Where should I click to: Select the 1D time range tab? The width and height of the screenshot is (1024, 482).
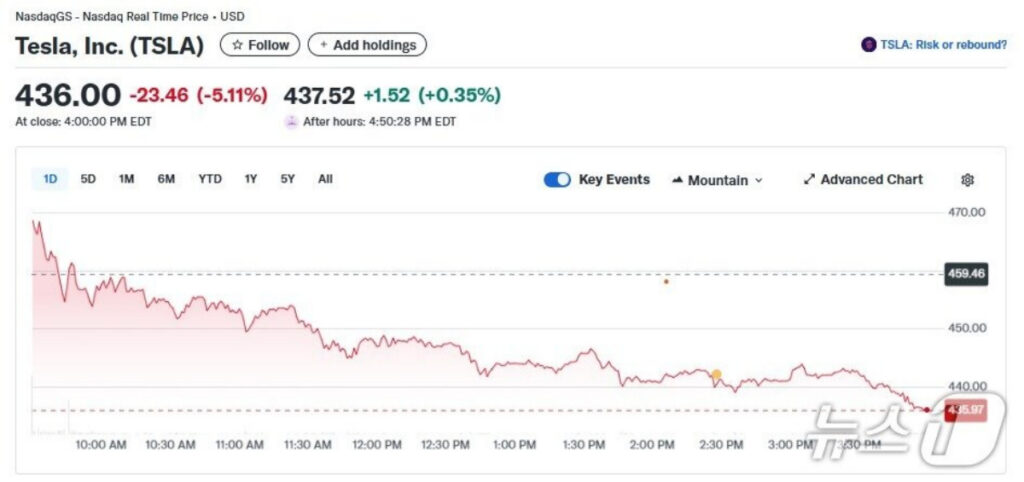[50, 179]
